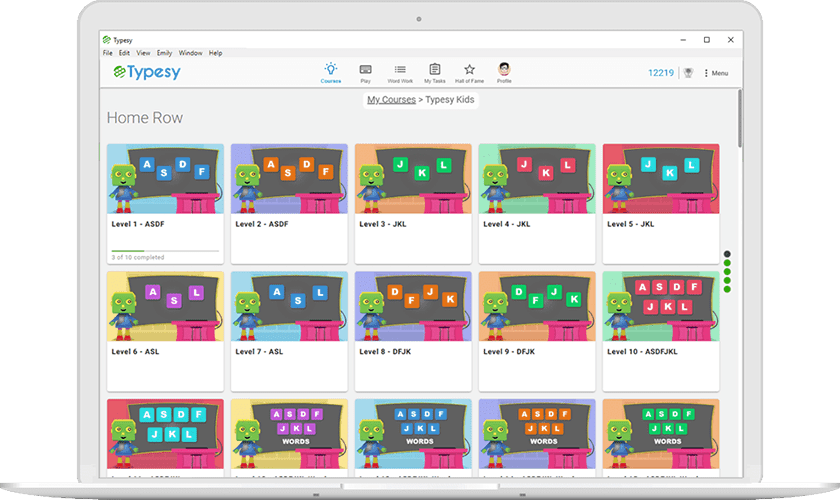Close the Typesy window
The image size is (840, 500).
click(731, 40)
